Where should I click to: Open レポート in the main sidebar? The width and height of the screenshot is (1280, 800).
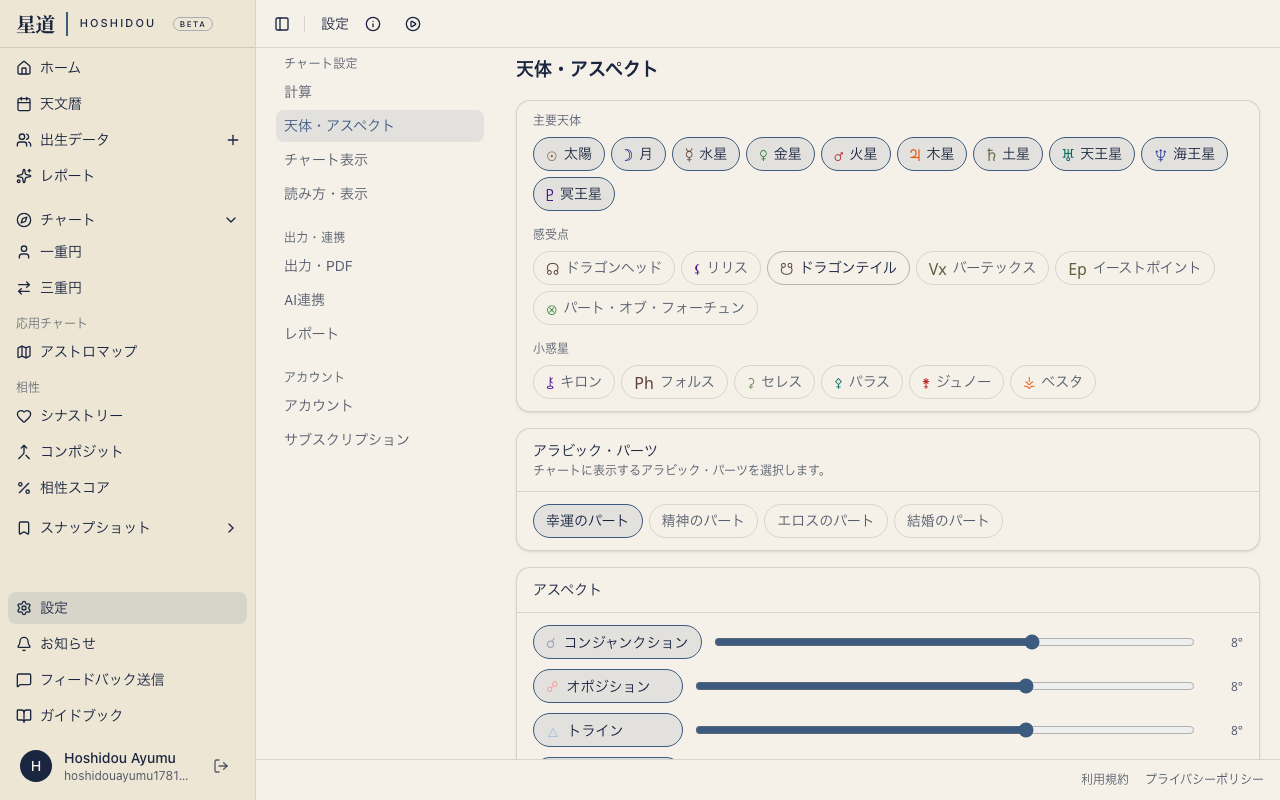pos(128,176)
